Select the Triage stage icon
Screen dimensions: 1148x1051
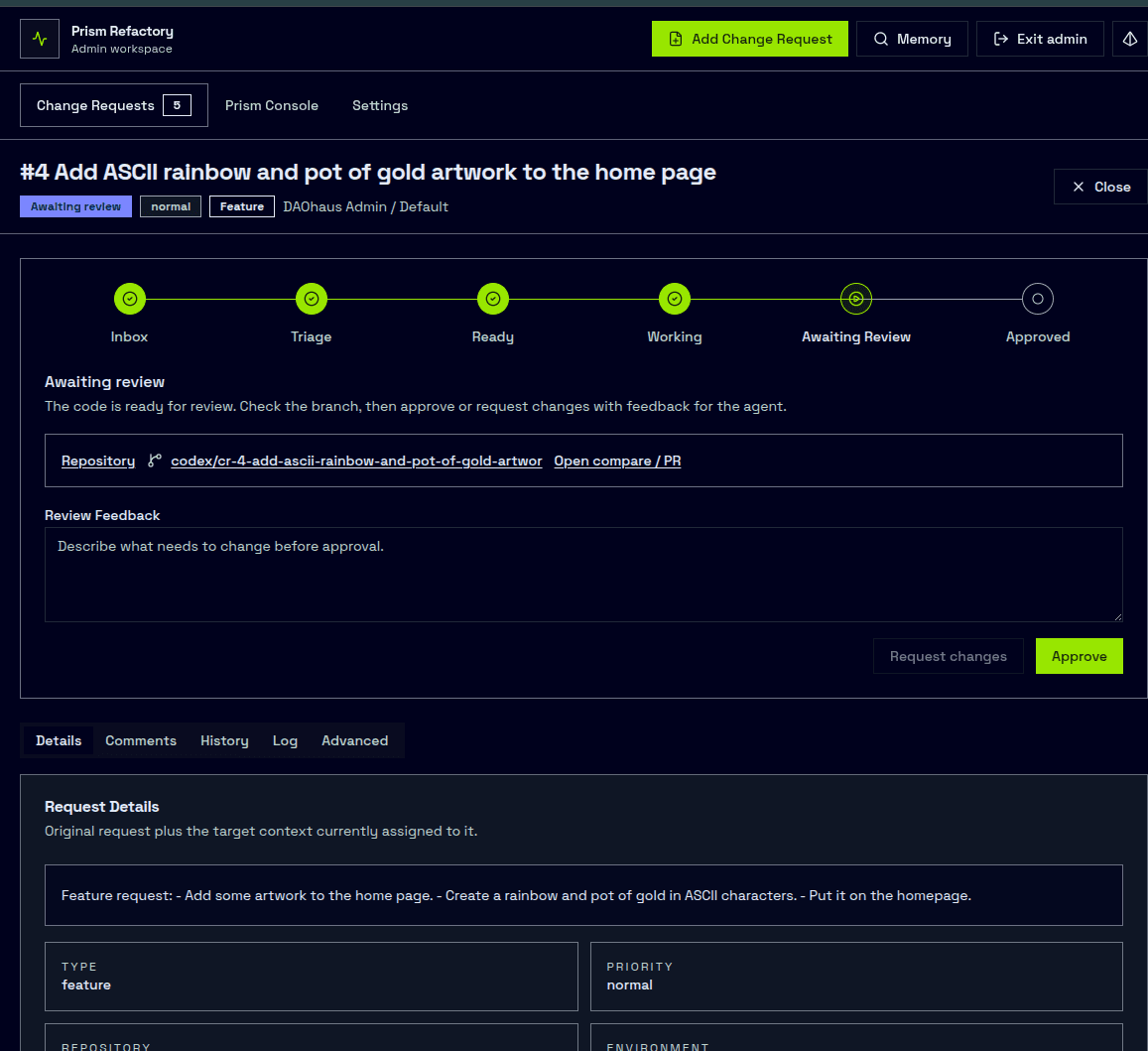pos(311,299)
